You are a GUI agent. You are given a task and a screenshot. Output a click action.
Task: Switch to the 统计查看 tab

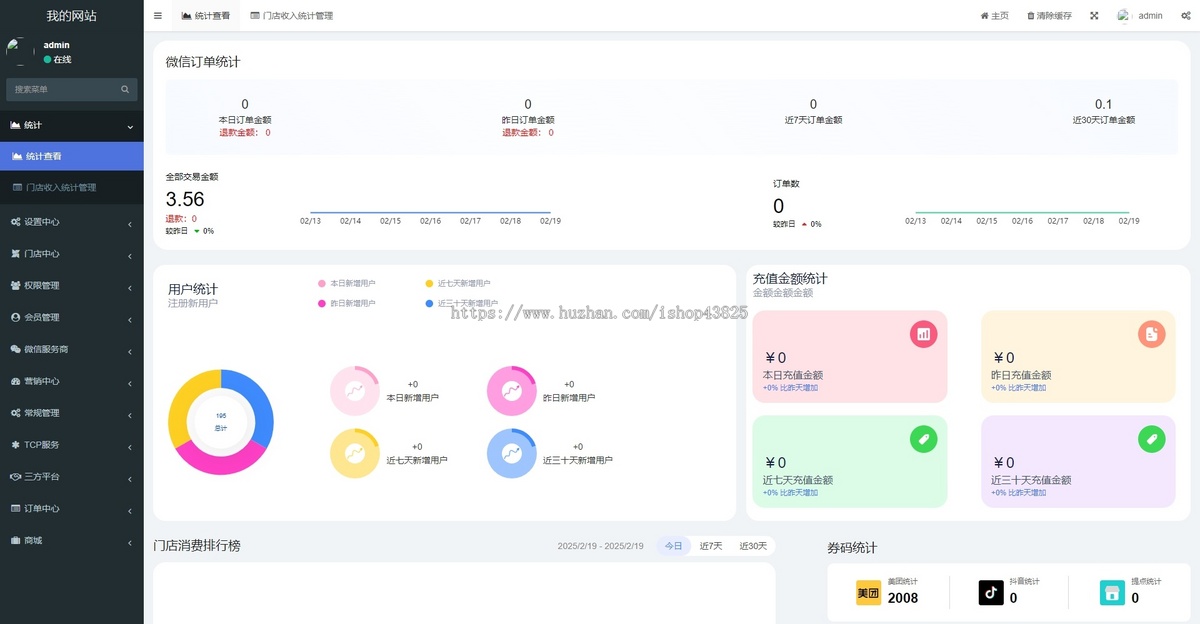coord(206,16)
